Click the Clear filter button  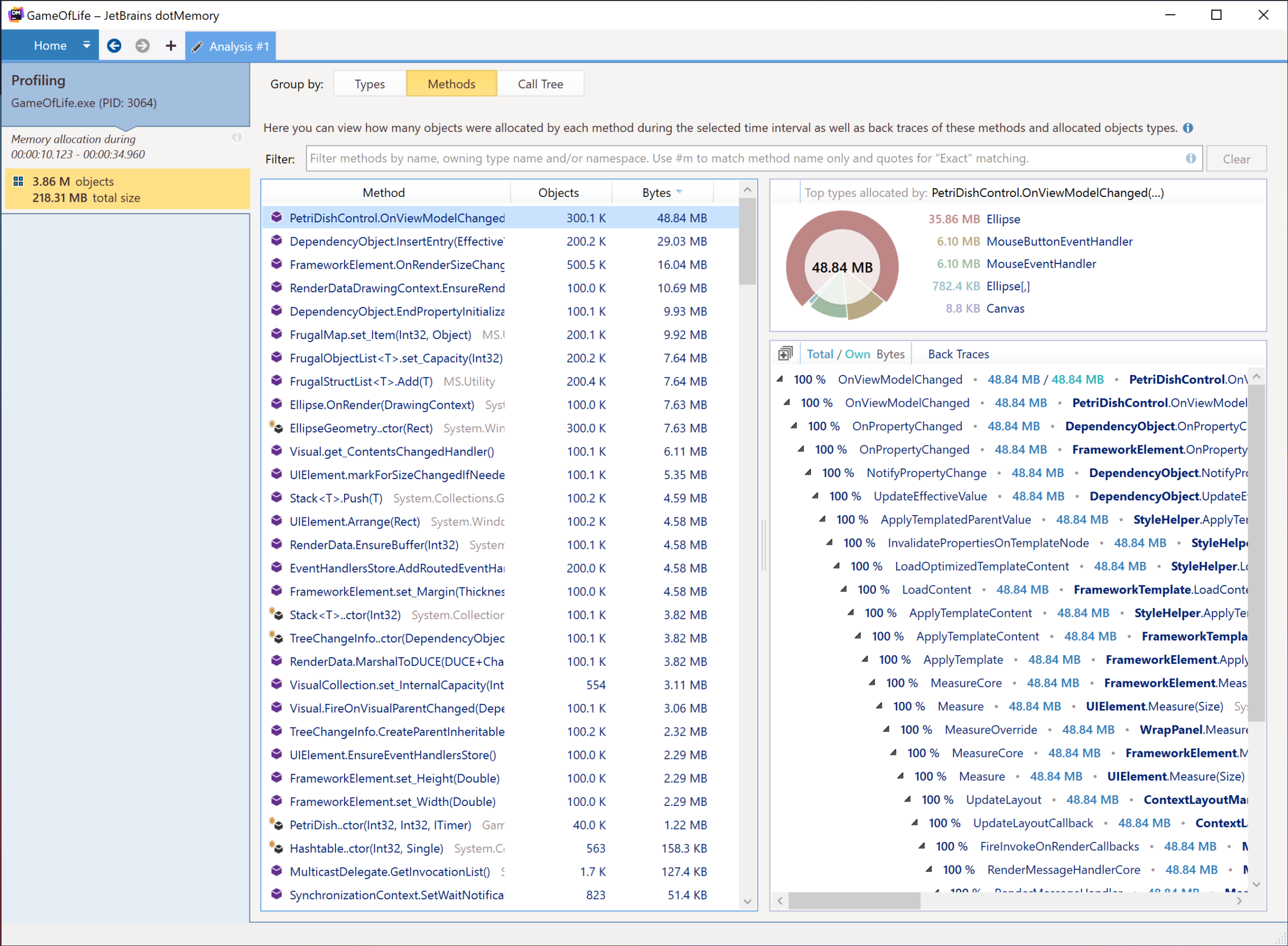coord(1236,159)
